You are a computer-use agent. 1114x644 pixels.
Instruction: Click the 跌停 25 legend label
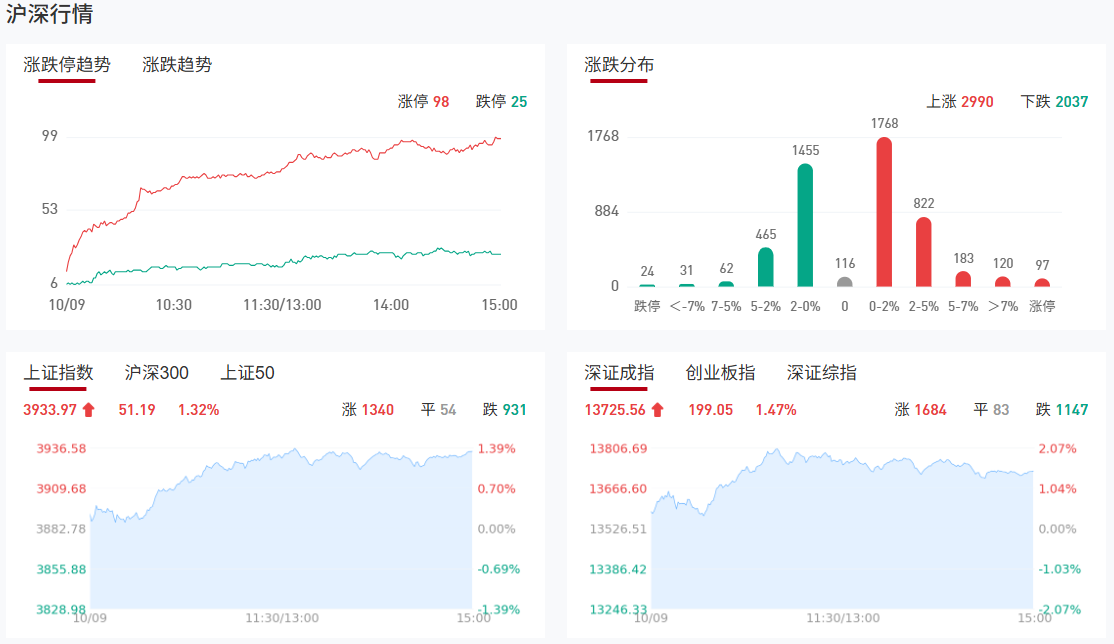[x=501, y=102]
